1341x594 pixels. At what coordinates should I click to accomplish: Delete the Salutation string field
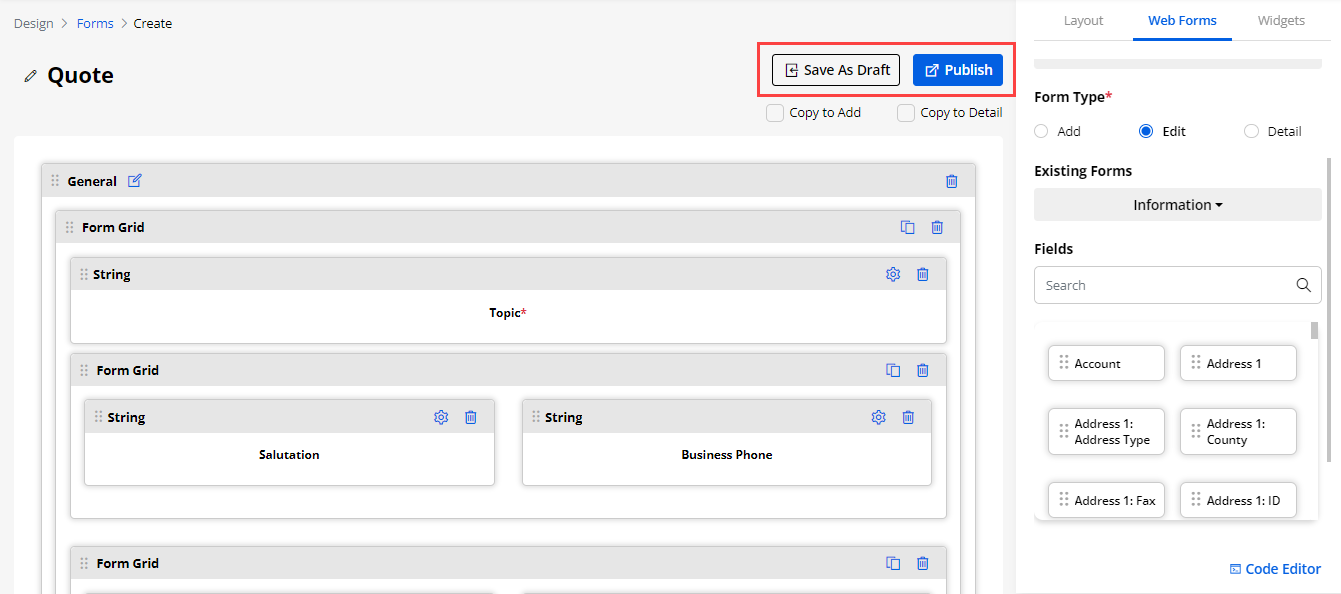tap(470, 417)
